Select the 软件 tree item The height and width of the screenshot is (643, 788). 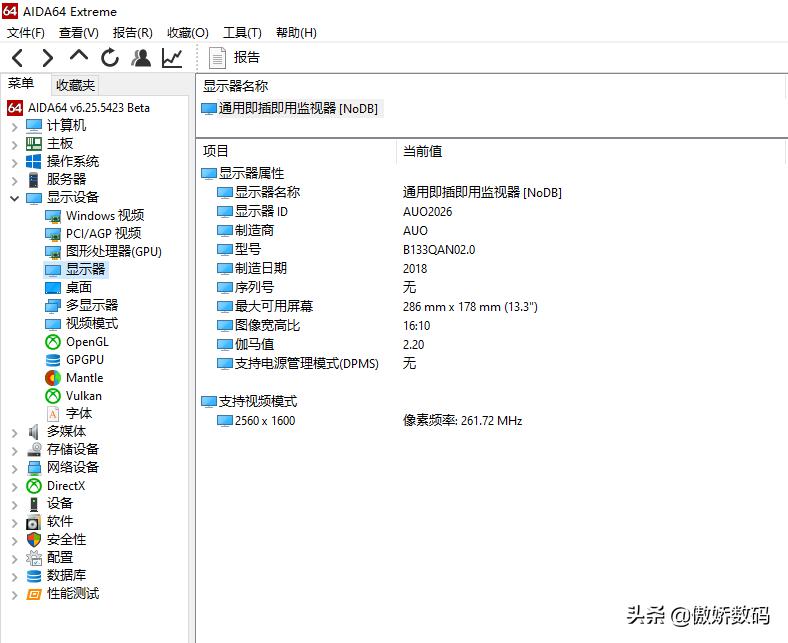point(60,522)
